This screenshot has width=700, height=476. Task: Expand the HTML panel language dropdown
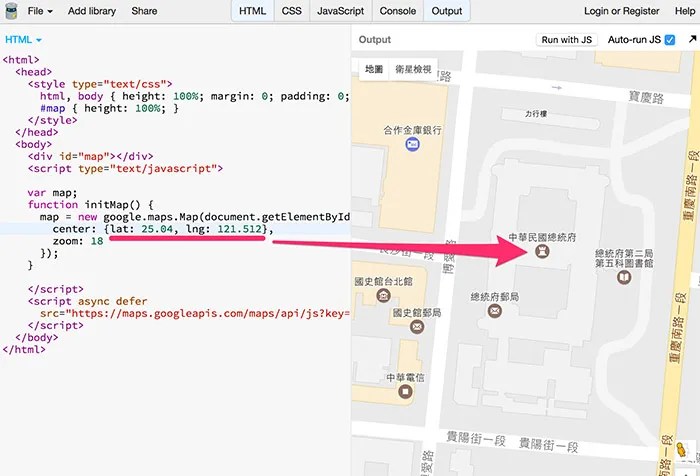pyautogui.click(x=23, y=40)
